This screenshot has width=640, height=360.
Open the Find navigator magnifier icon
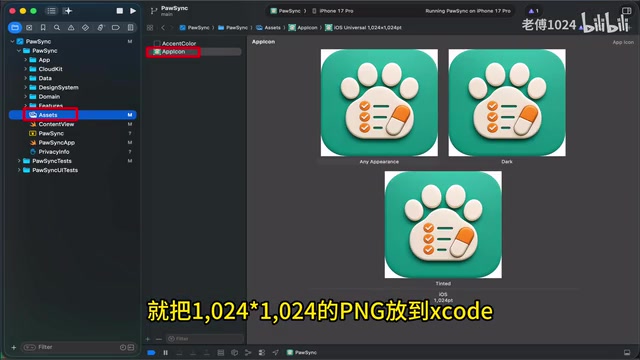click(57, 28)
